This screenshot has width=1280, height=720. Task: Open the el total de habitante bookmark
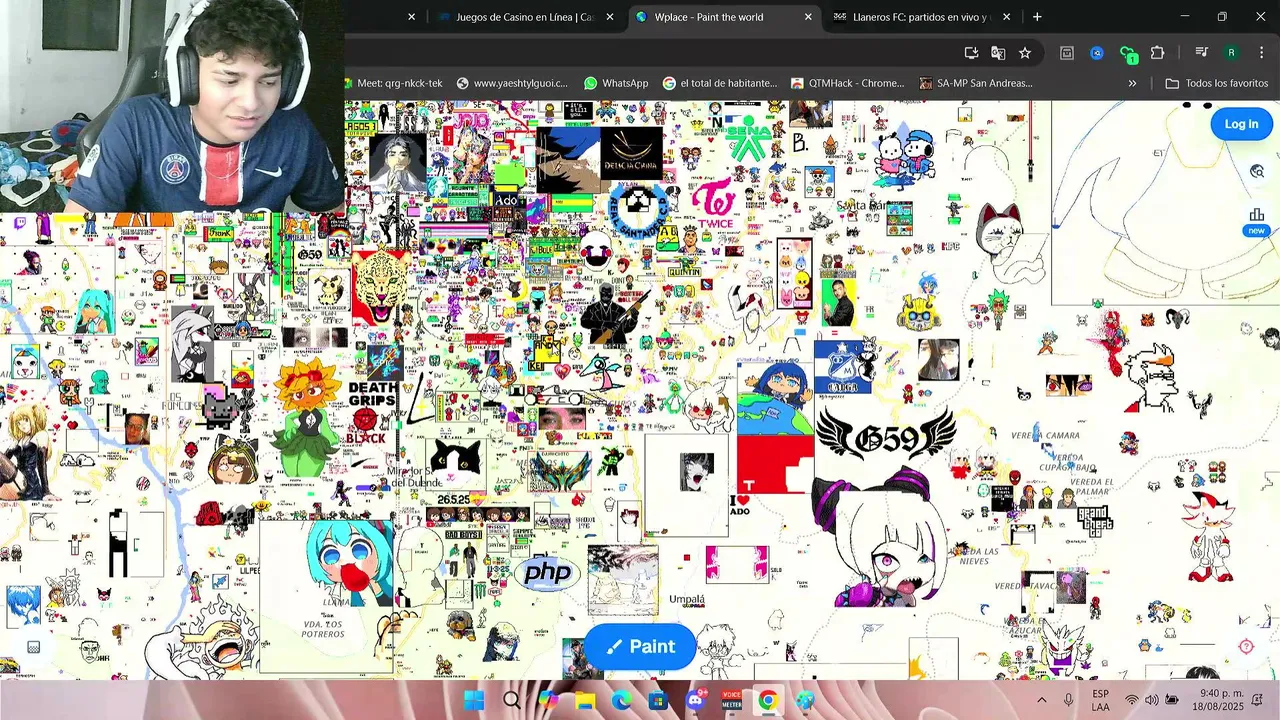pos(720,83)
